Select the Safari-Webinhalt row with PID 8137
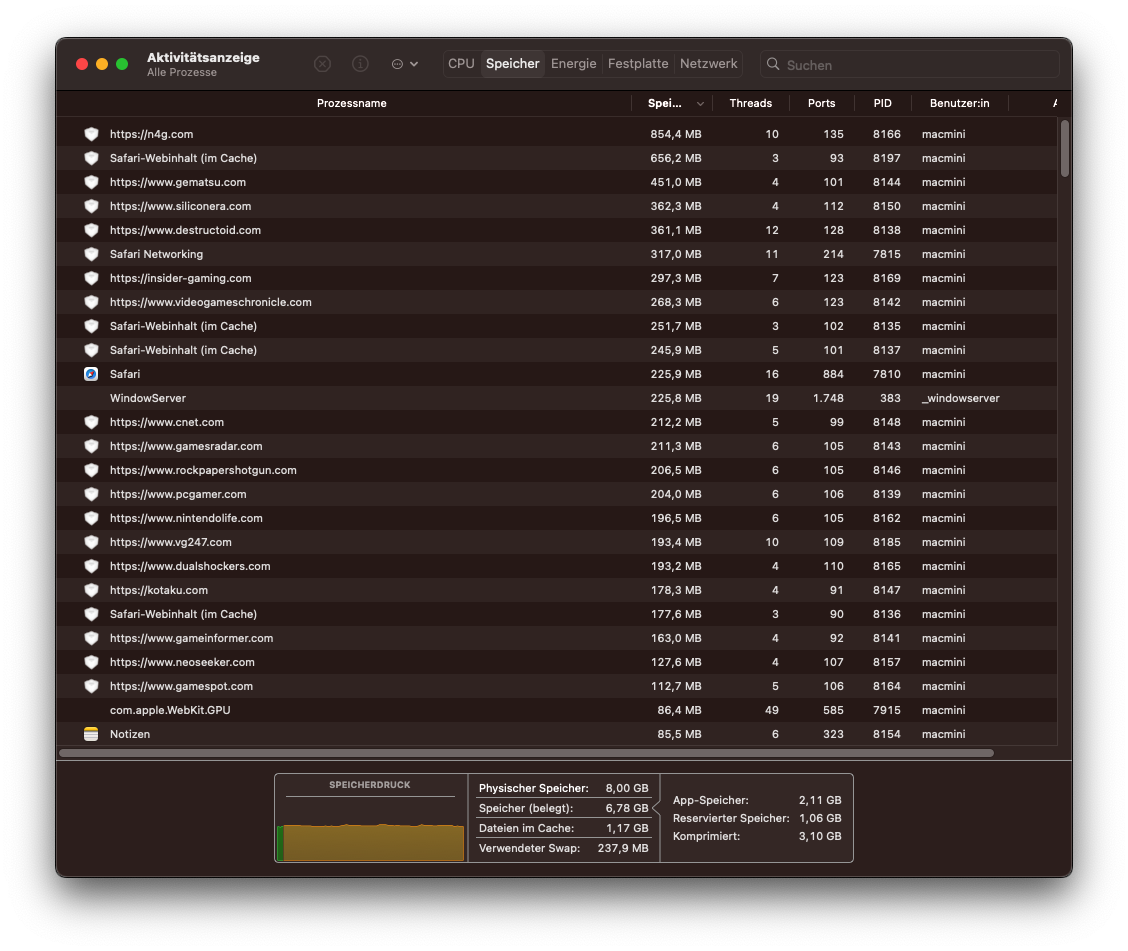 (557, 350)
